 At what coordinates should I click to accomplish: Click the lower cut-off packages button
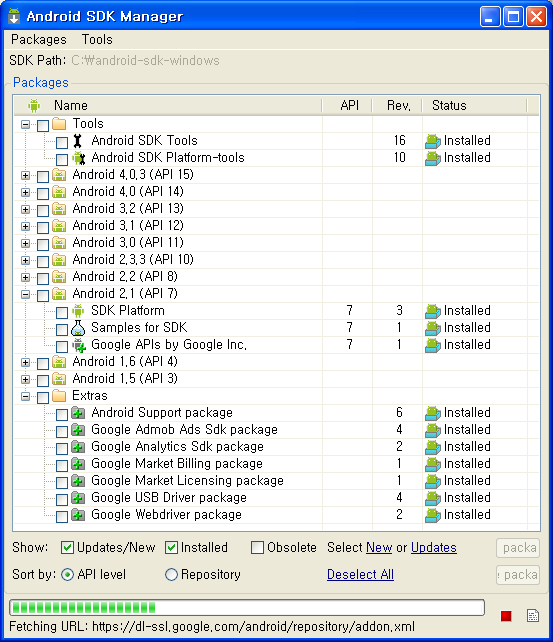tap(518, 575)
